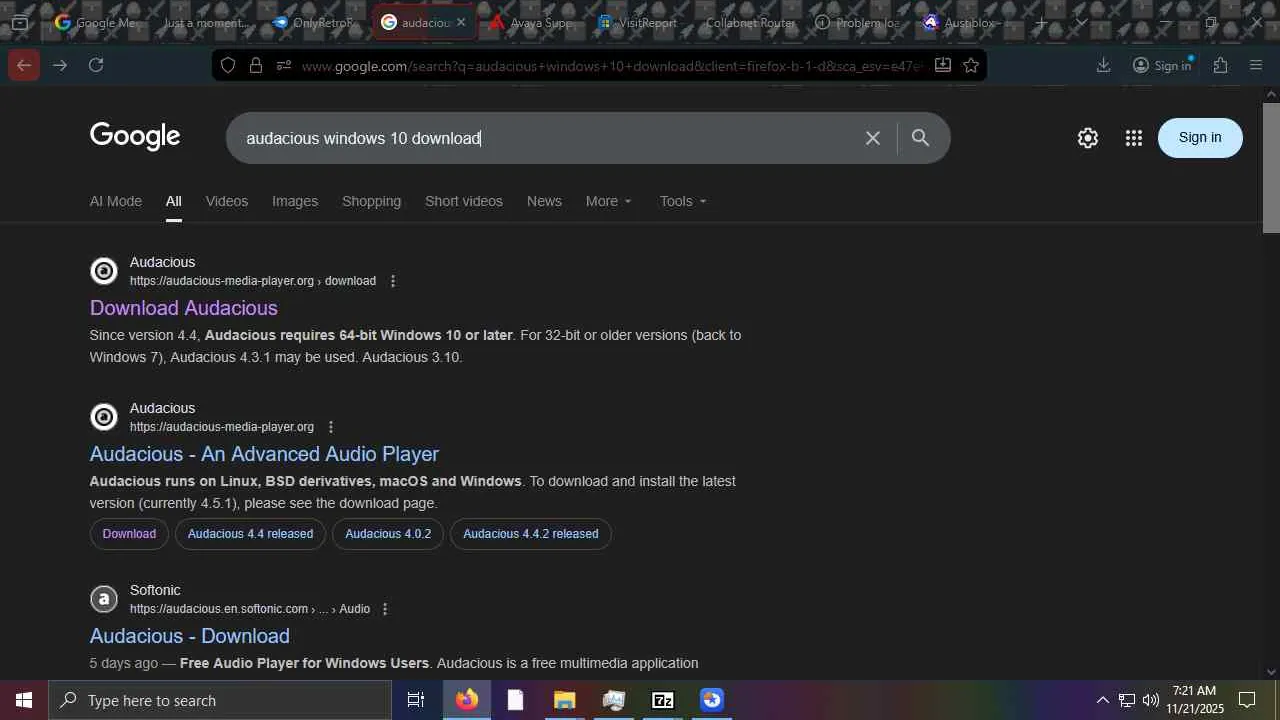Open the Windows notification center
The image size is (1280, 720).
1247,700
